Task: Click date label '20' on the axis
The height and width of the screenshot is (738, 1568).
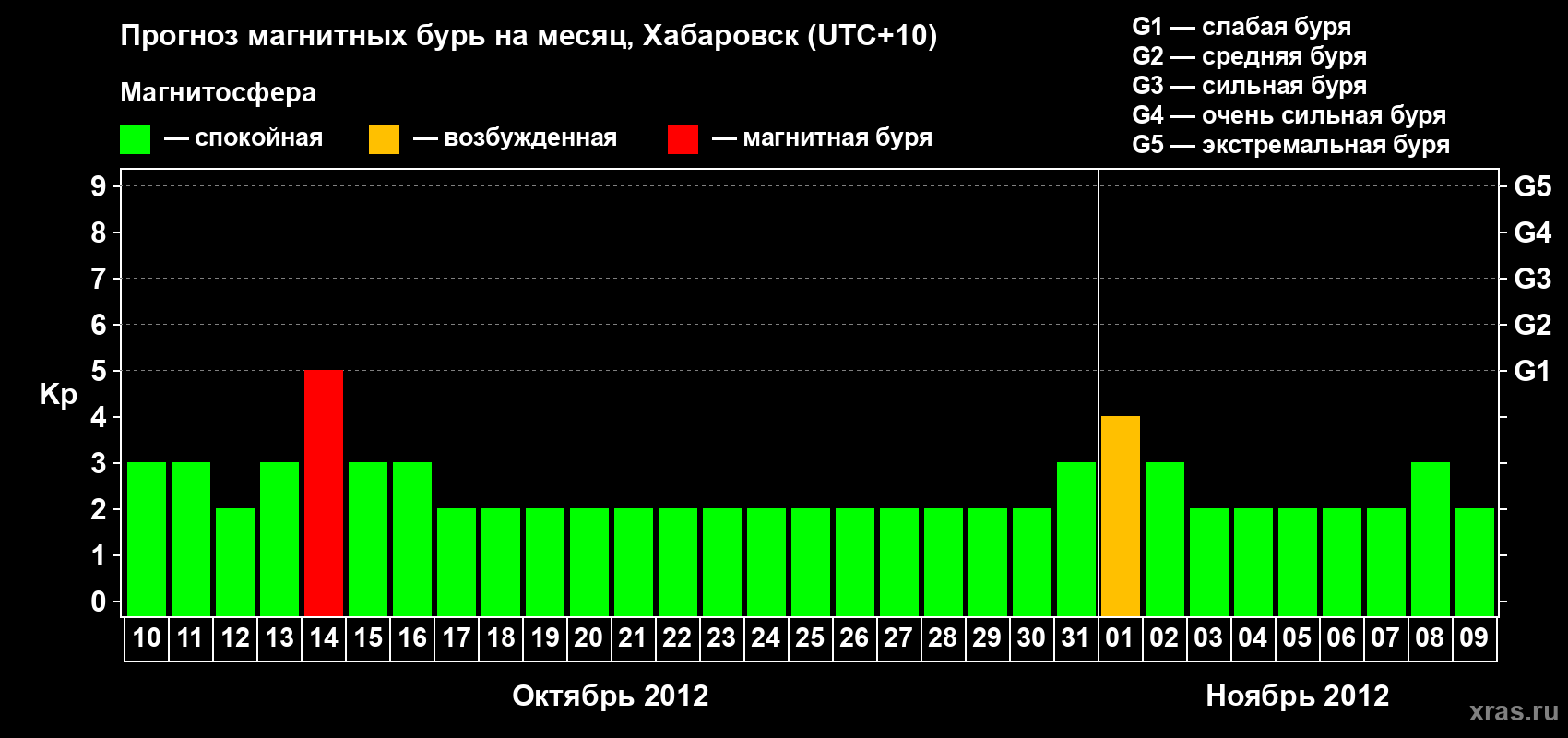Action: [x=588, y=637]
